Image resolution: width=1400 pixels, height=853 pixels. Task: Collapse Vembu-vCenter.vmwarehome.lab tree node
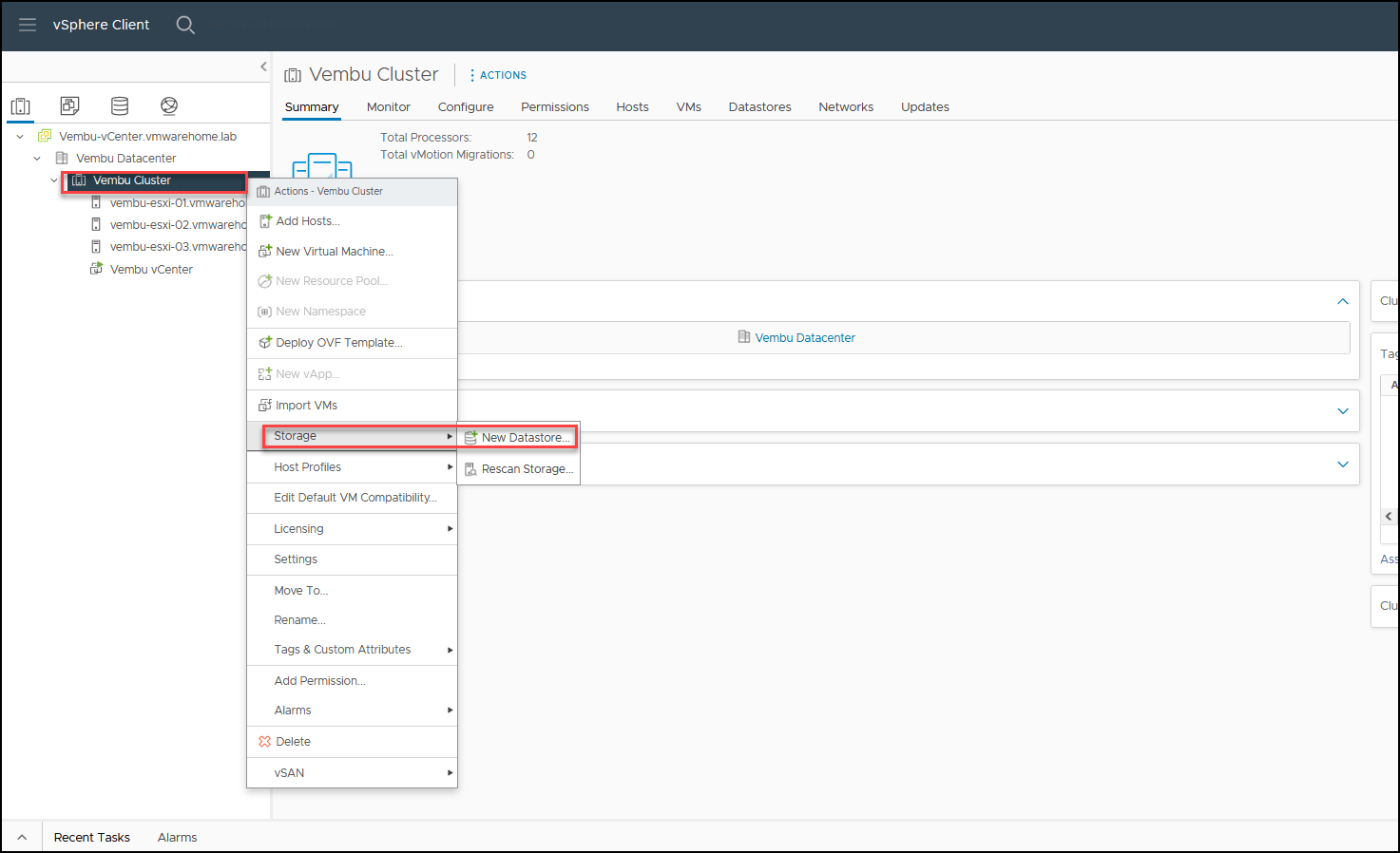20,137
